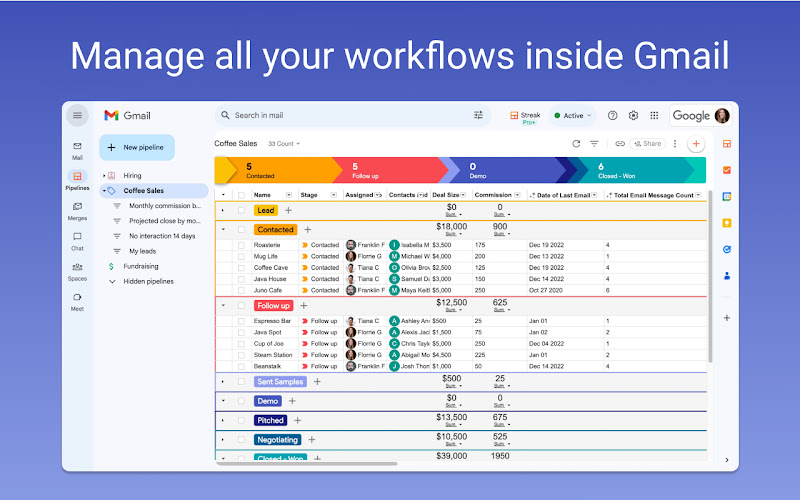The width and height of the screenshot is (800, 500).
Task: Open the Active status dropdown
Action: point(572,116)
